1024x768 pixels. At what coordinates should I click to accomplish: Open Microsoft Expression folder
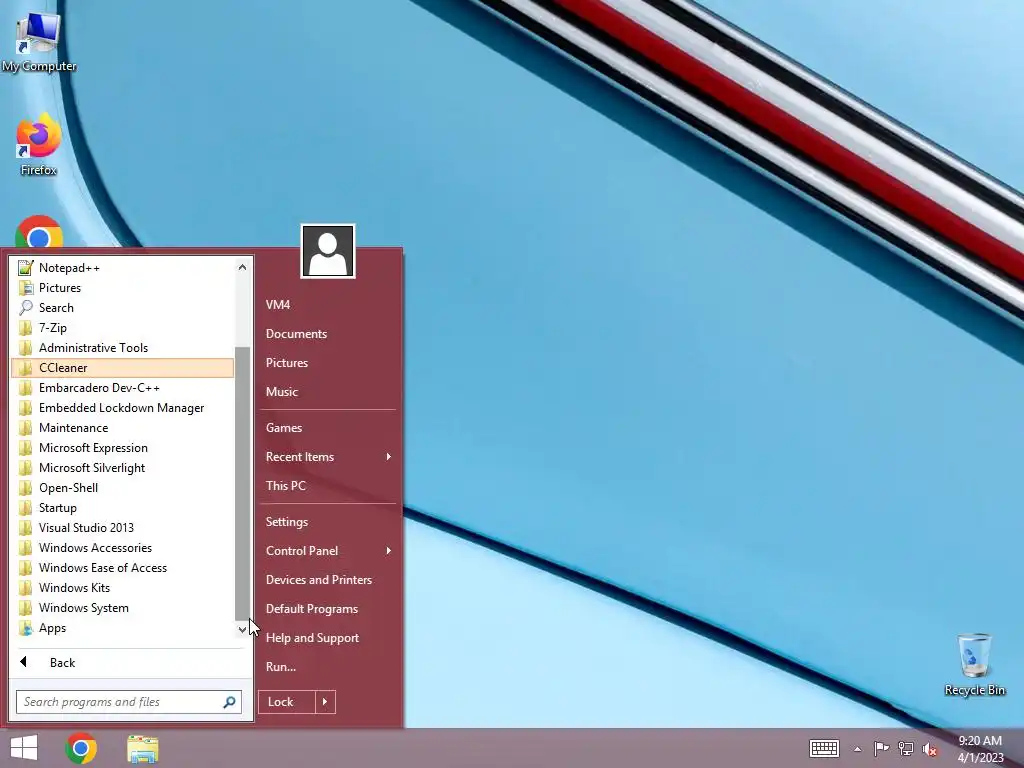tap(123, 448)
